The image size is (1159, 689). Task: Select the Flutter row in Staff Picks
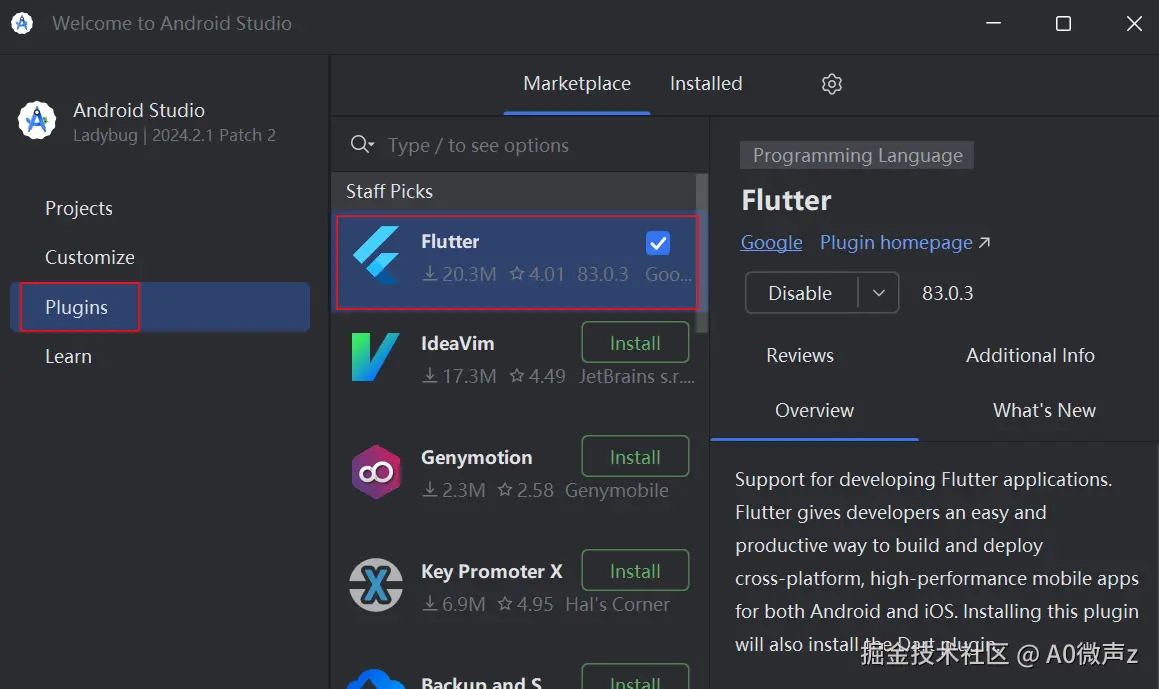click(x=517, y=262)
